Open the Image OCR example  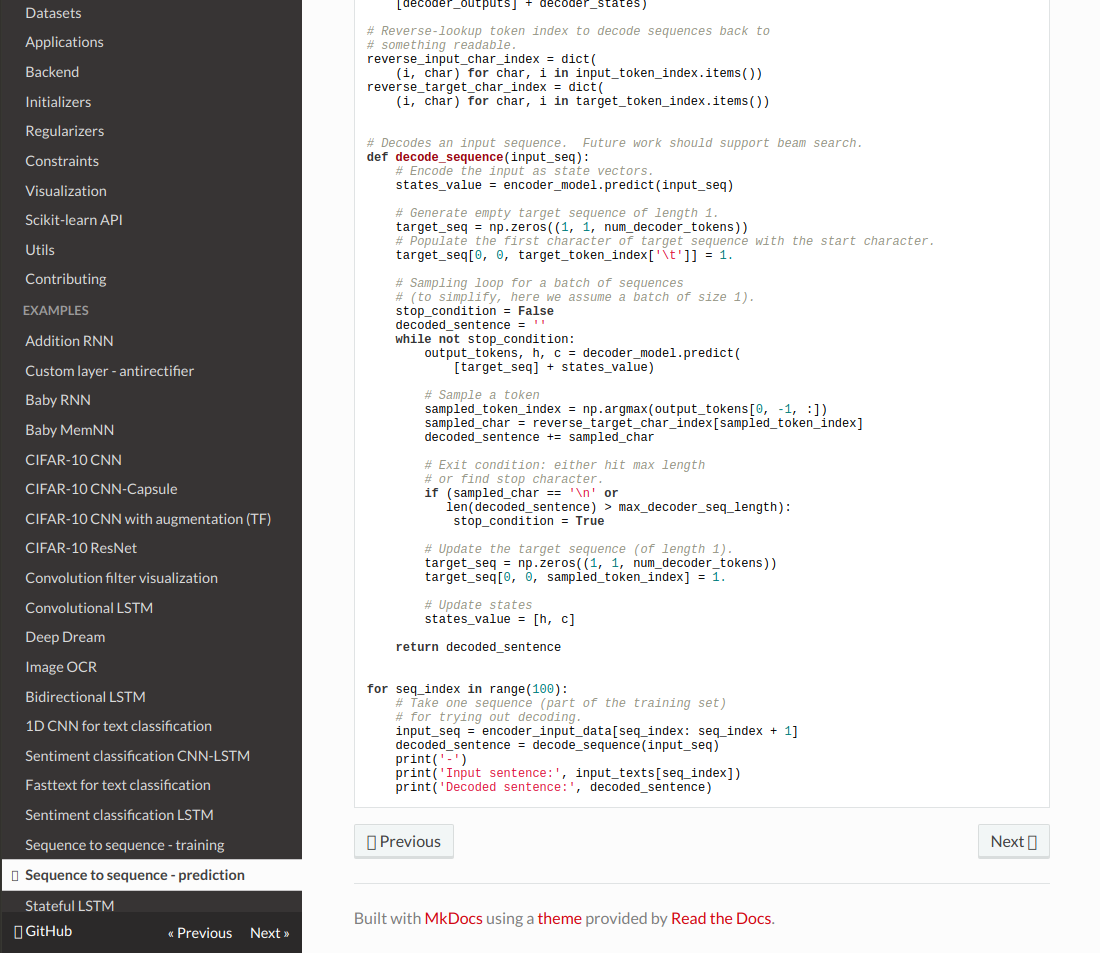click(x=60, y=666)
